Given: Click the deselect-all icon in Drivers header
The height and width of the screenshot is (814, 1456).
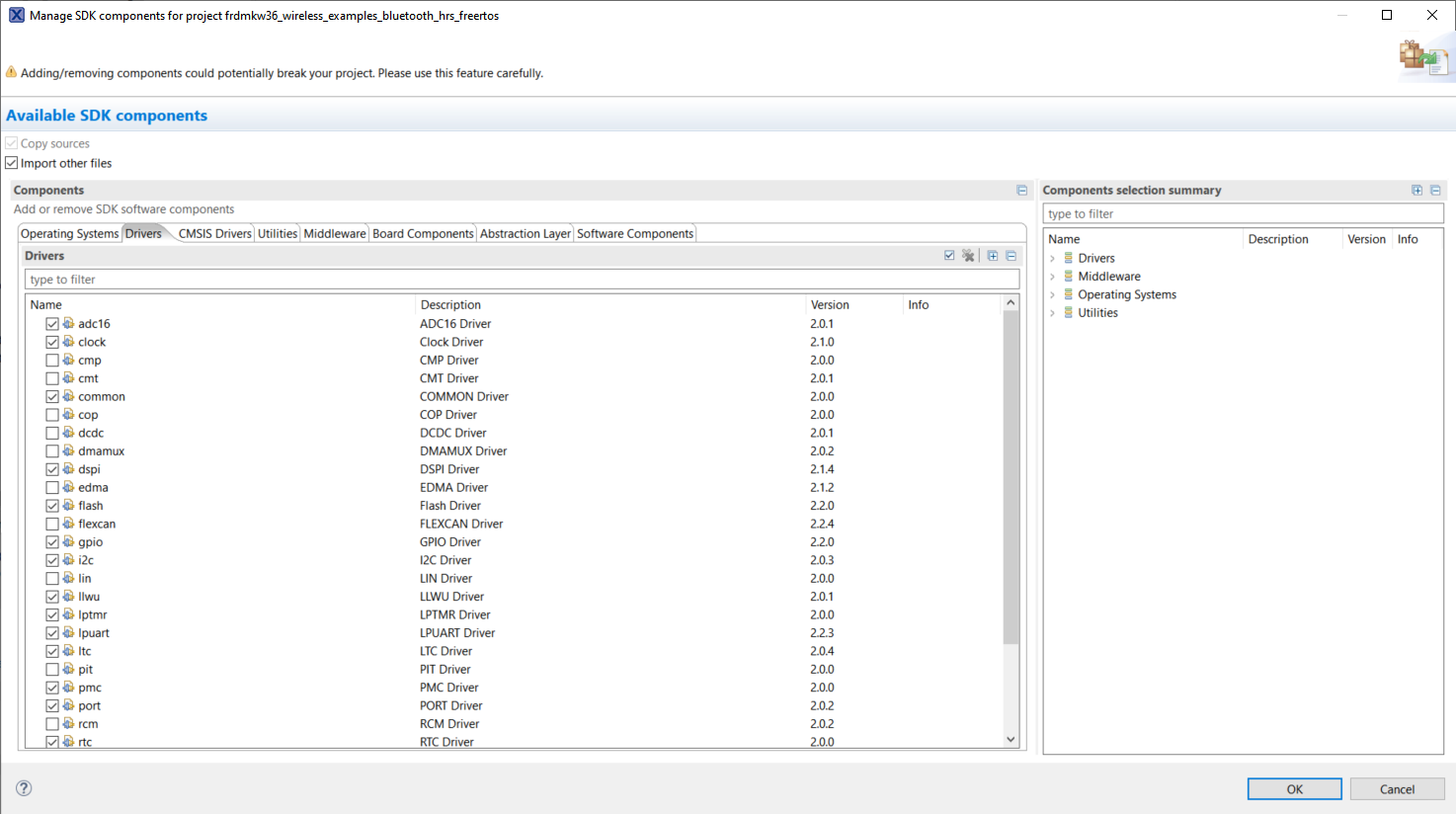Looking at the screenshot, I should click(968, 256).
